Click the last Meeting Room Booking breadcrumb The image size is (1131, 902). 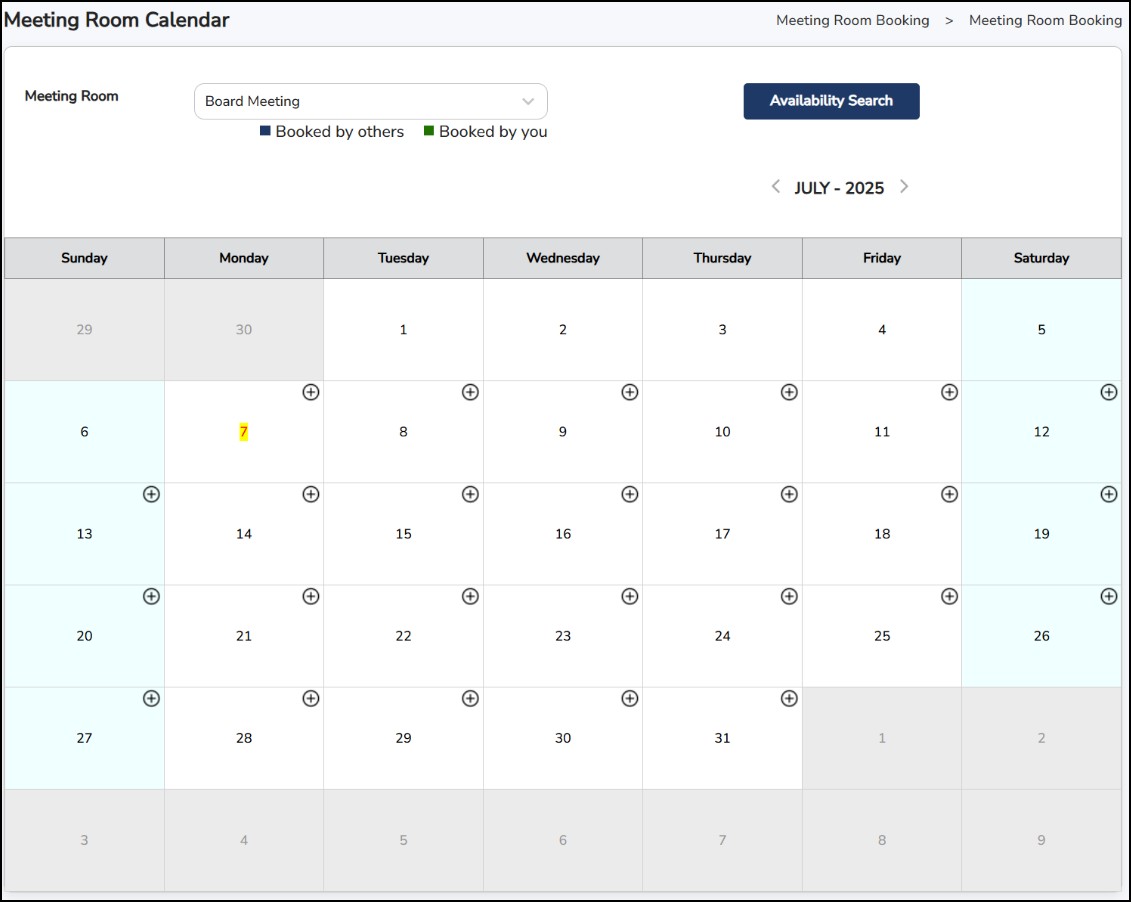pos(1045,20)
